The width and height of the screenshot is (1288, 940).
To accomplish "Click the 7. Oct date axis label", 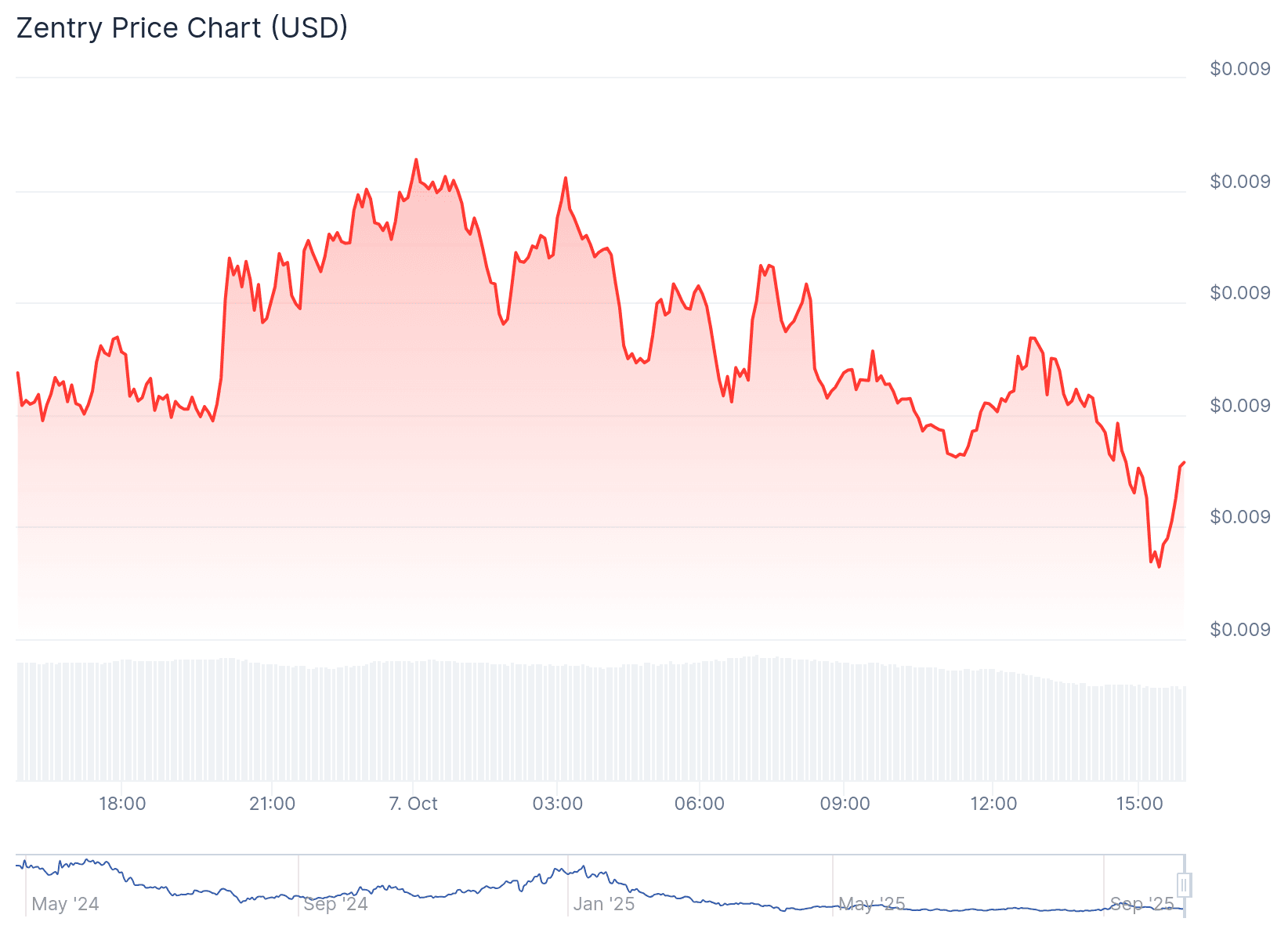I will 413,804.
